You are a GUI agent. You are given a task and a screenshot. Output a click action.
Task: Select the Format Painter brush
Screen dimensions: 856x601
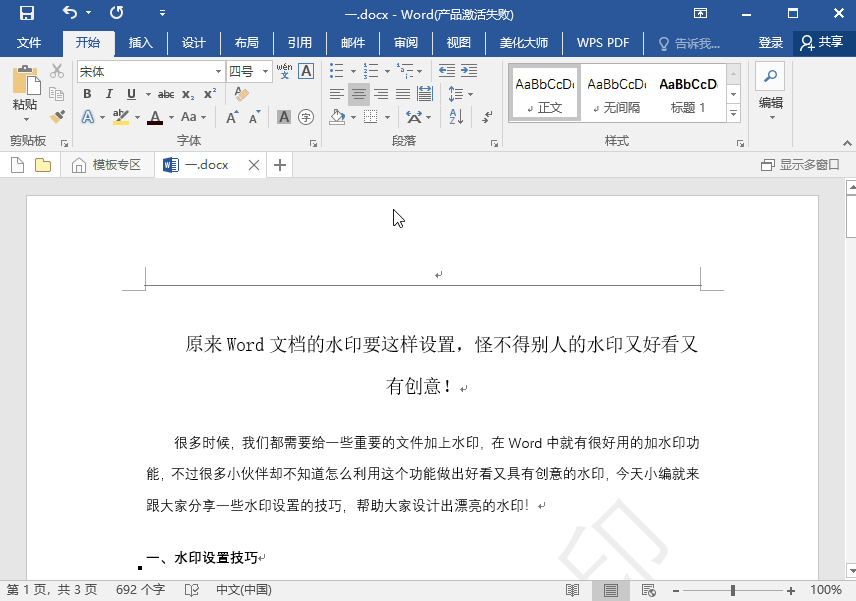[x=57, y=117]
